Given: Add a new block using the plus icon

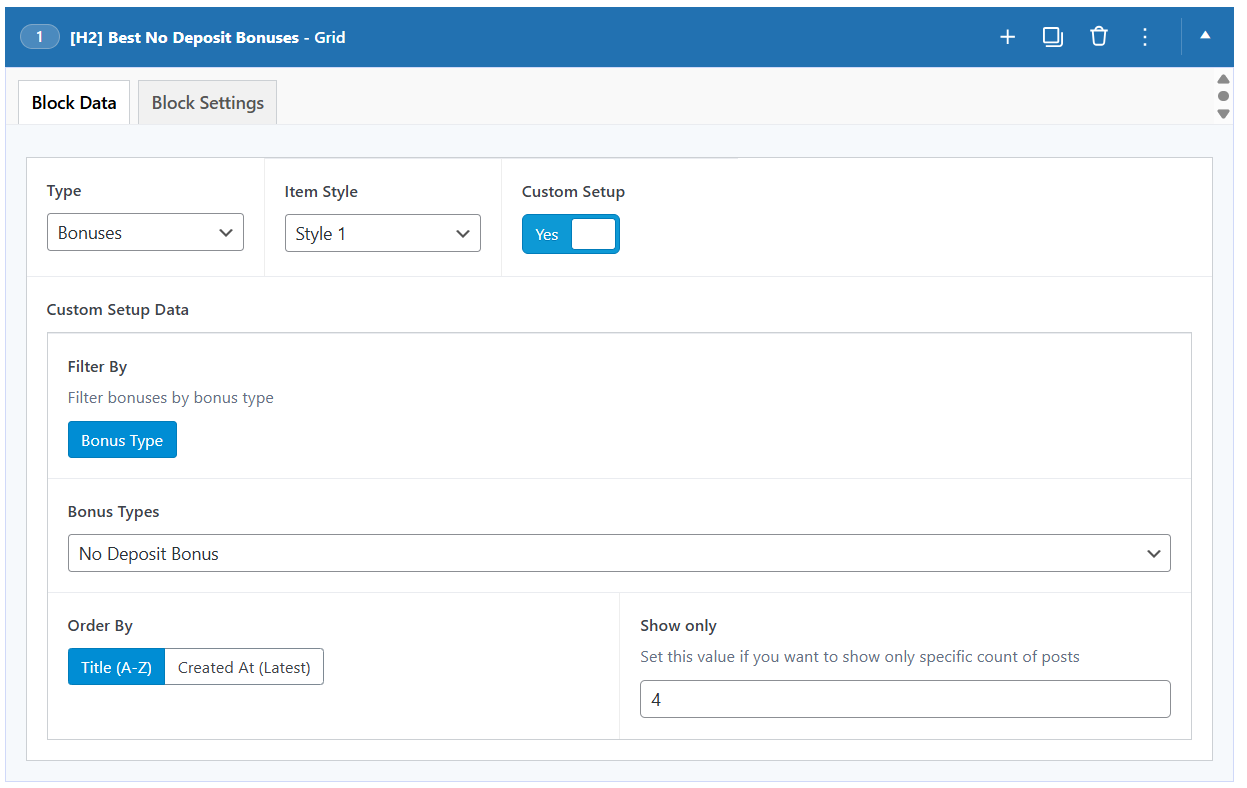Looking at the screenshot, I should click(x=1007, y=36).
